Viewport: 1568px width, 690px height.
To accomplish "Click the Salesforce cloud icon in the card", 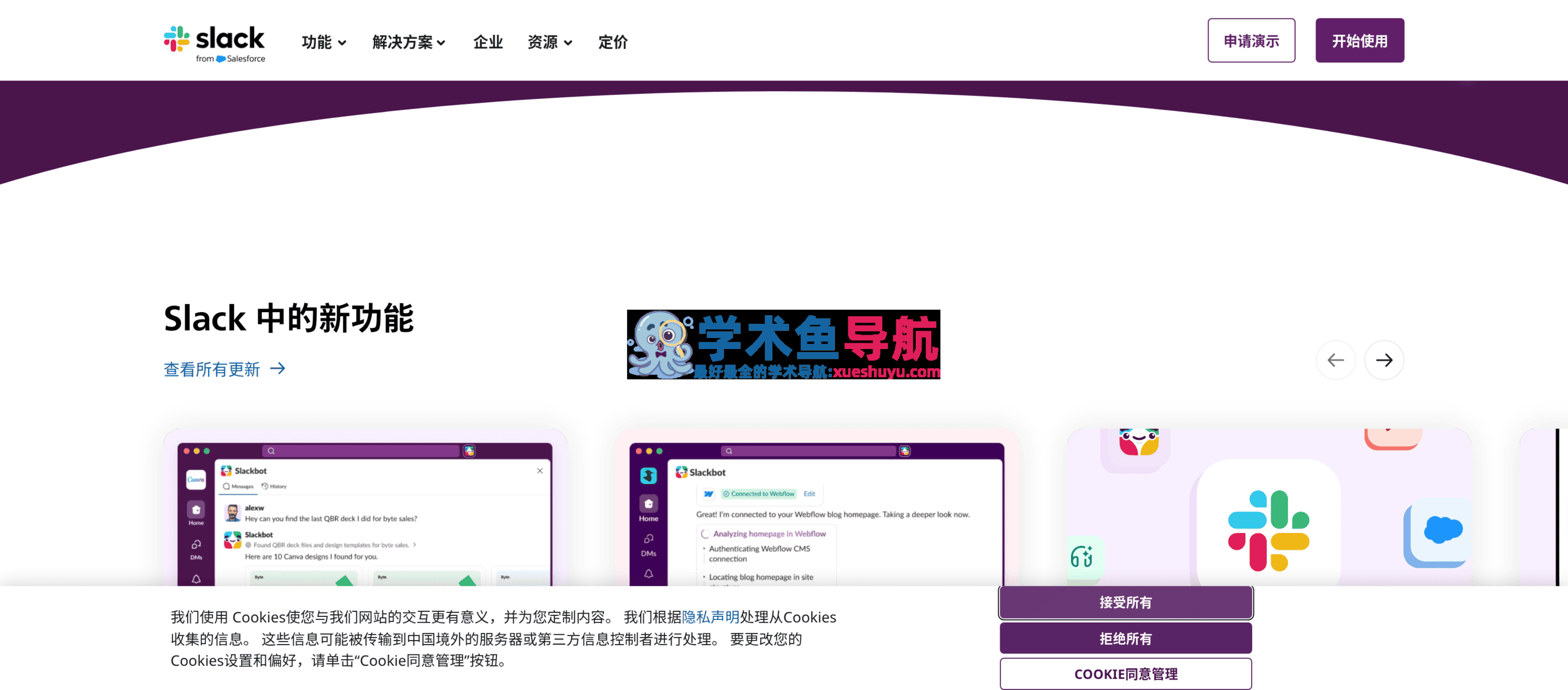I will point(1443,530).
